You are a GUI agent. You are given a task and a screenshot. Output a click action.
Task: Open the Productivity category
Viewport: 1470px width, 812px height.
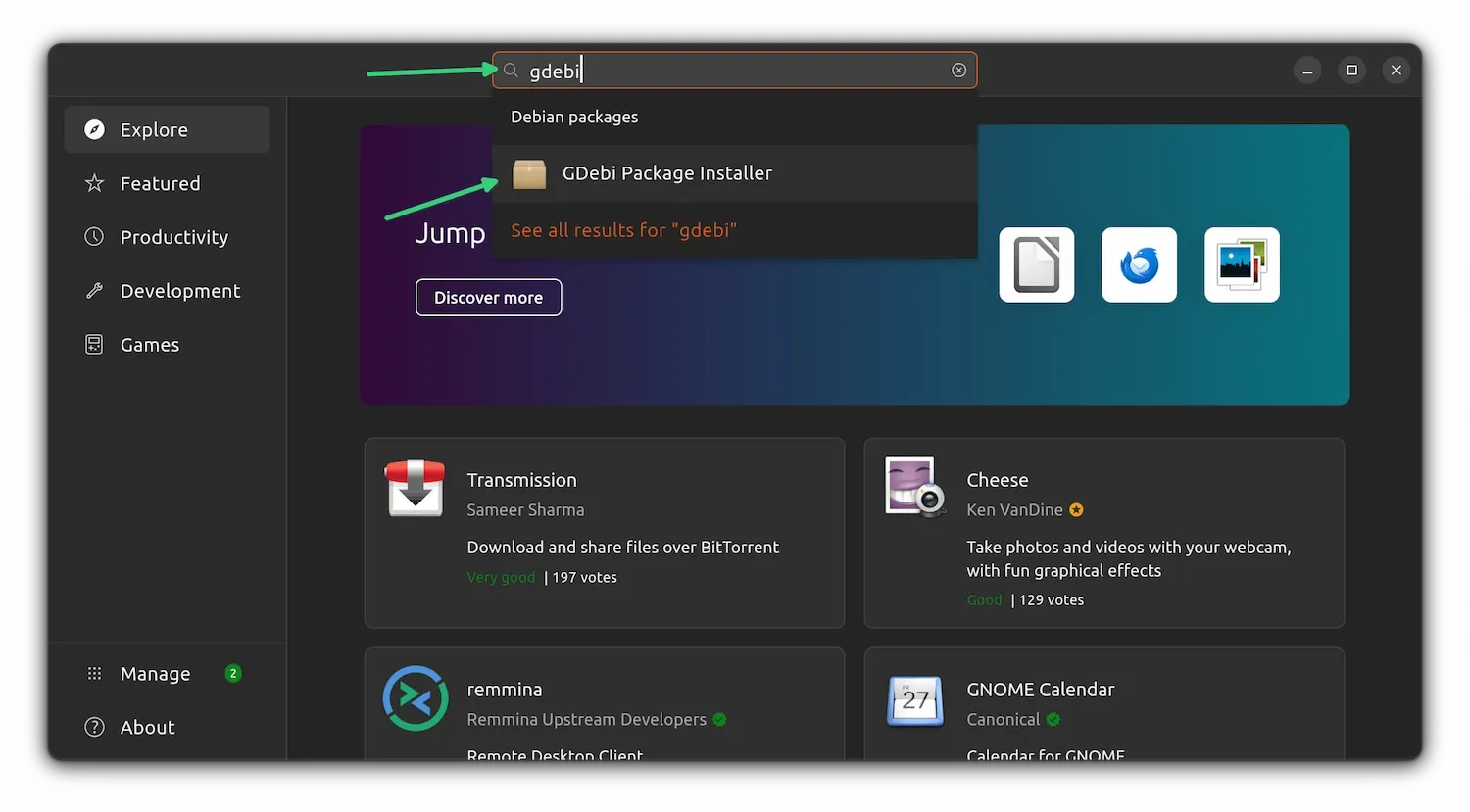click(x=167, y=237)
